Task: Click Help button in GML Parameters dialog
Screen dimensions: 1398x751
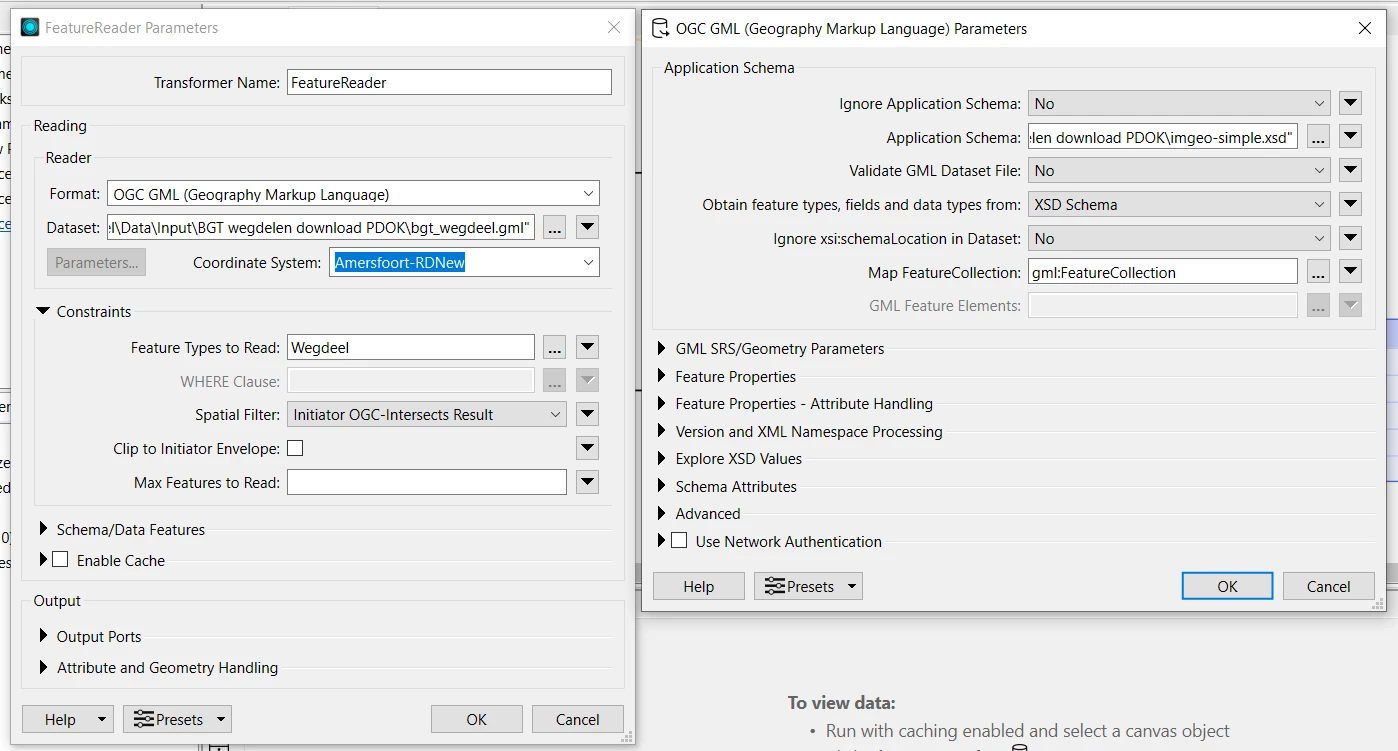Action: coord(699,586)
